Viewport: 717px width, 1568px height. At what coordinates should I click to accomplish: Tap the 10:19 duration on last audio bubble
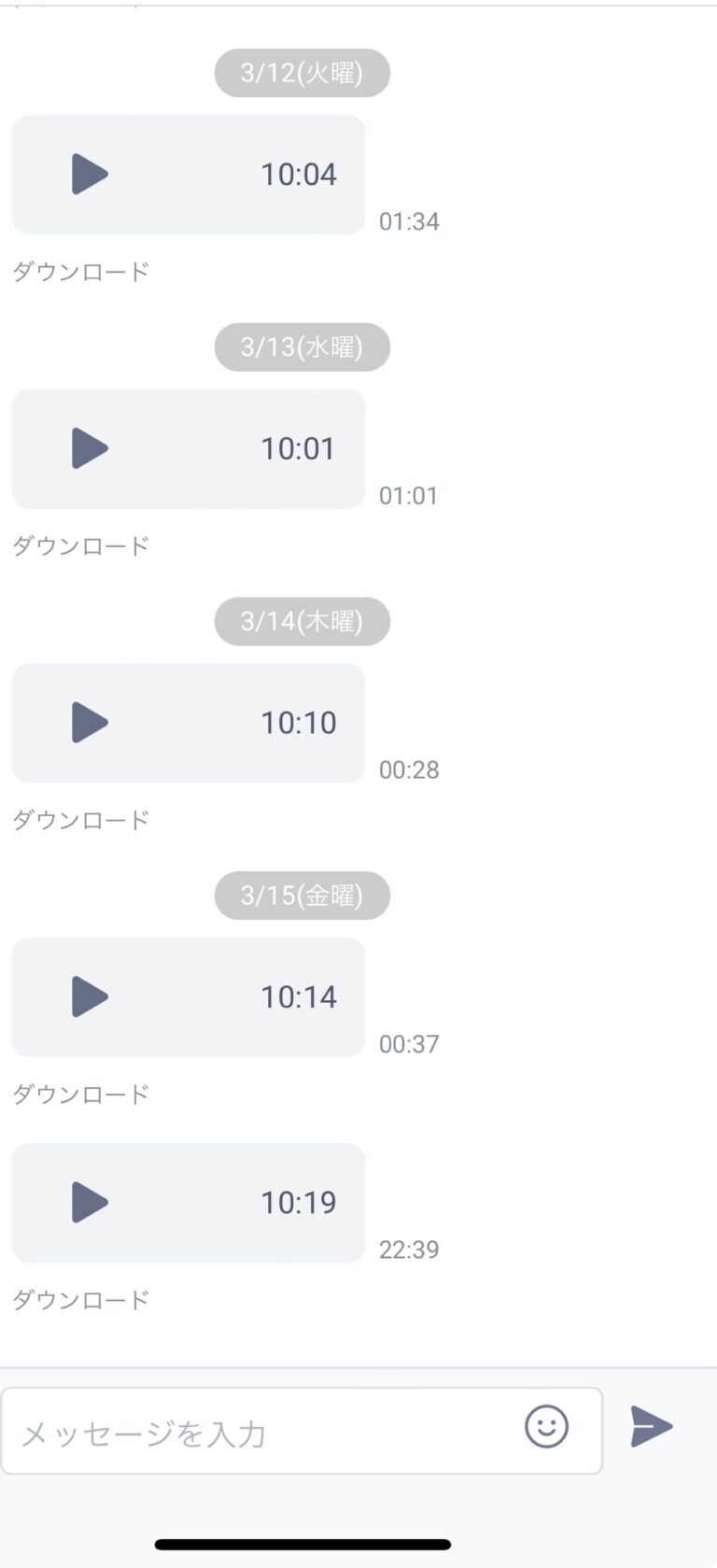299,1202
